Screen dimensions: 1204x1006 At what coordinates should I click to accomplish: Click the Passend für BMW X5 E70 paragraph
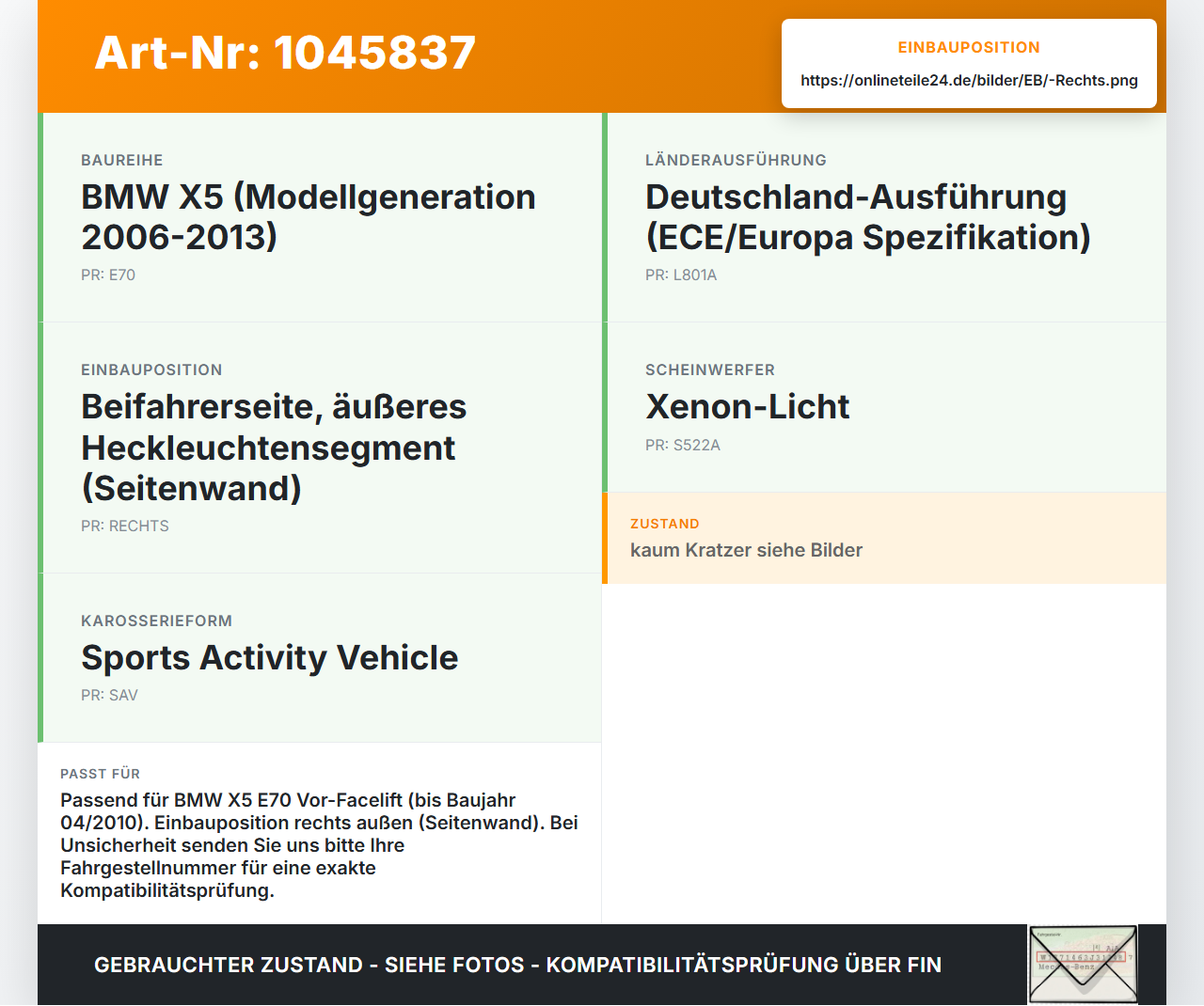click(x=320, y=845)
